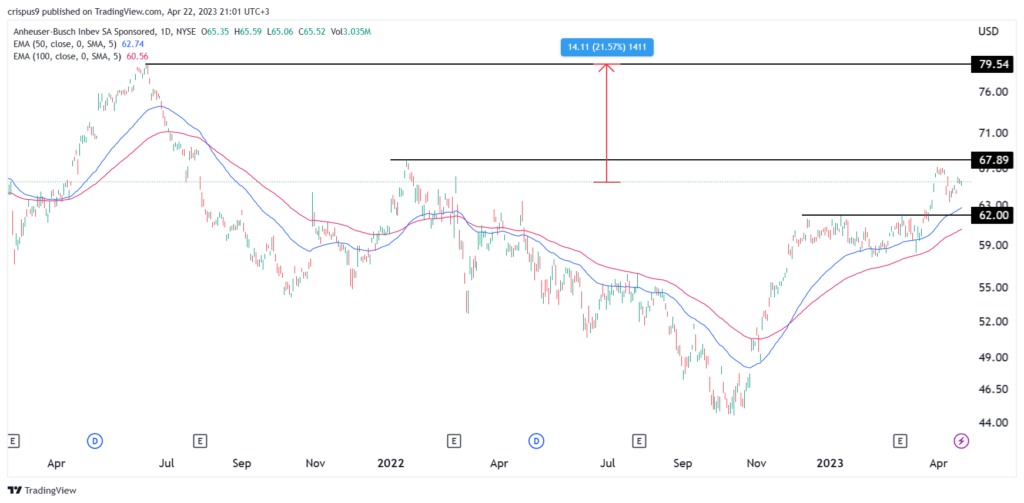Open the E marker between first Jul and Sep
Image resolution: width=1024 pixels, height=503 pixels.
click(199, 442)
